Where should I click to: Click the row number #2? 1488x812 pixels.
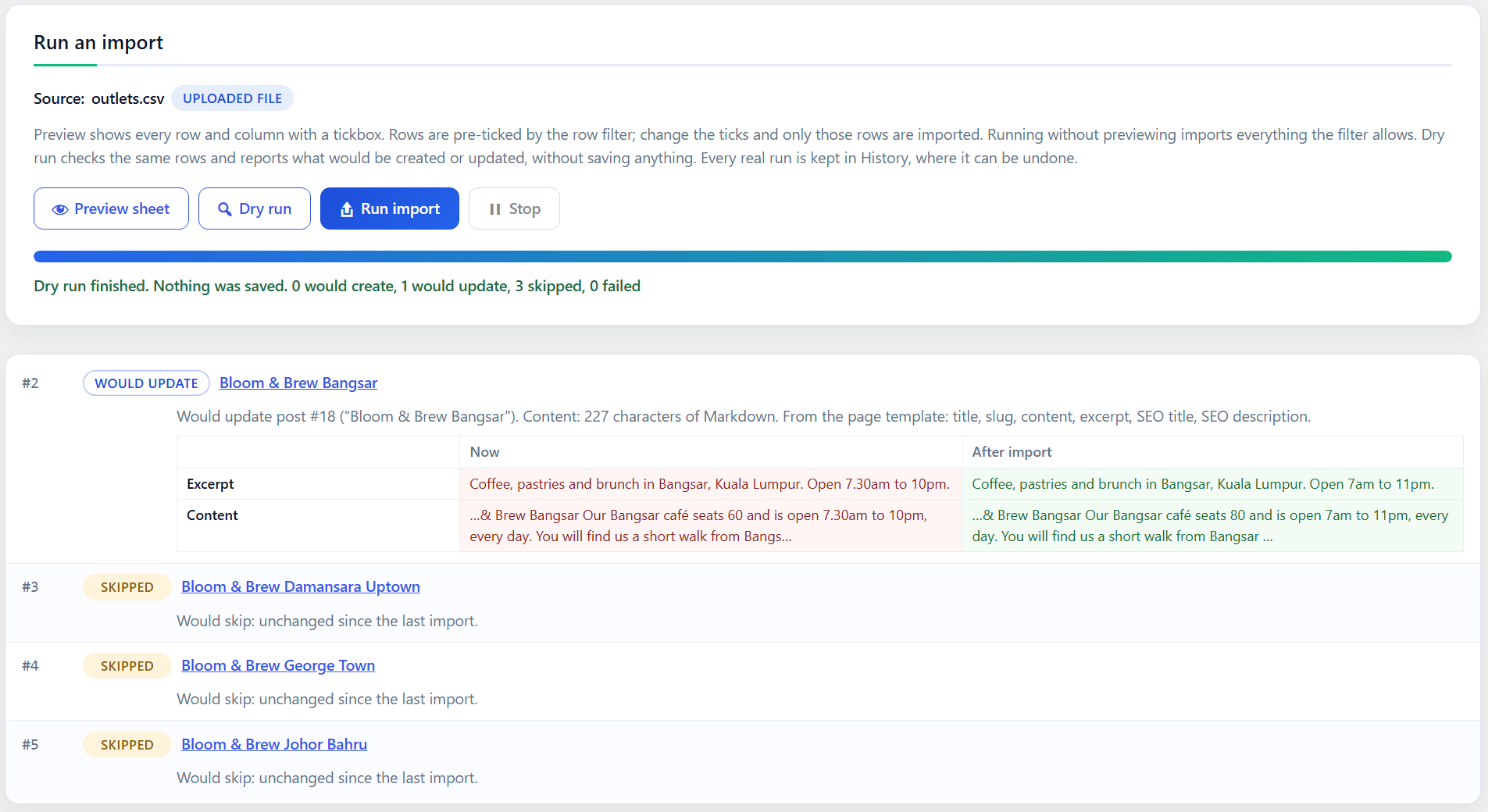tap(30, 383)
